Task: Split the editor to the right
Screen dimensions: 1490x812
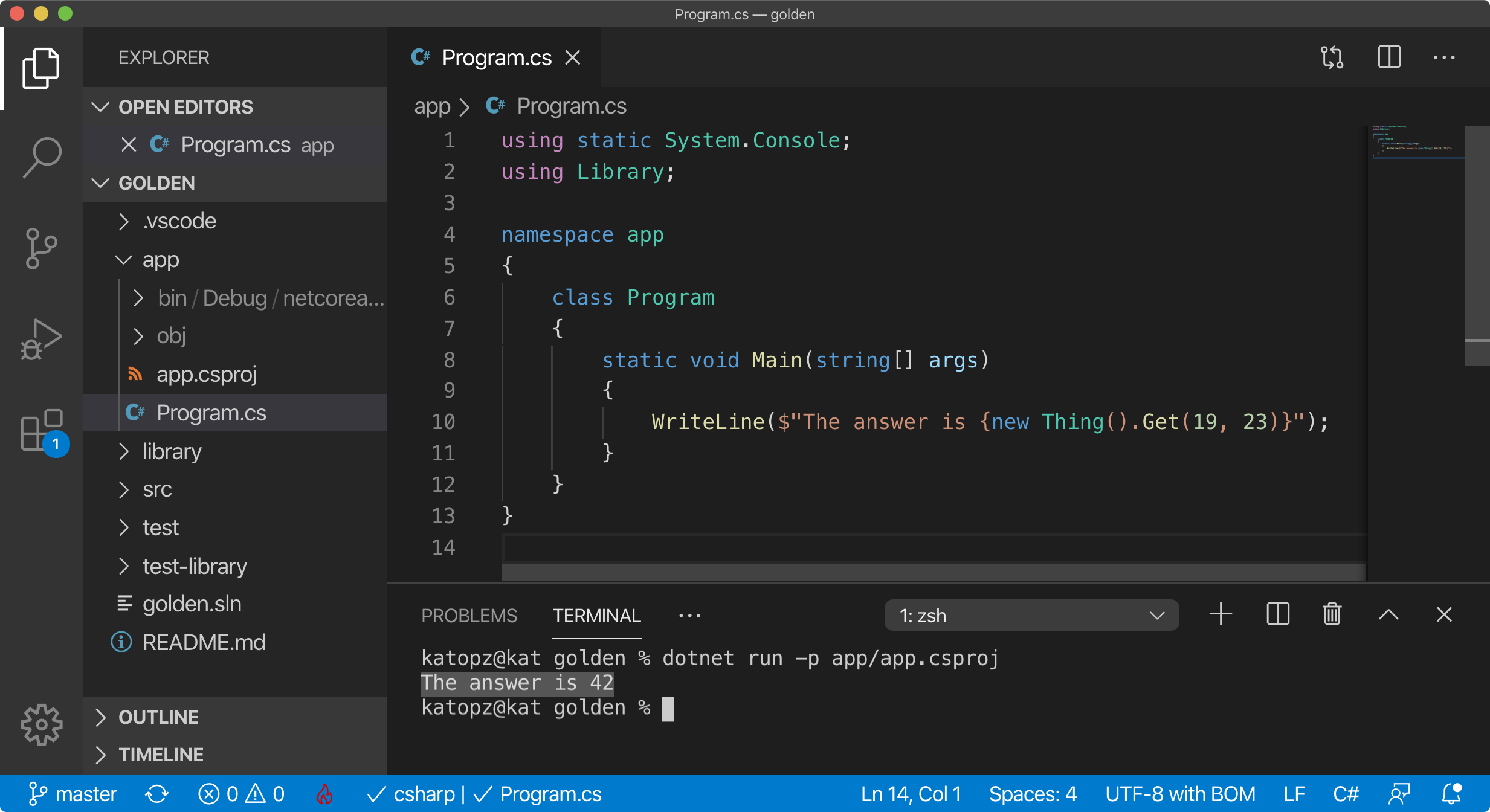Action: (1389, 57)
